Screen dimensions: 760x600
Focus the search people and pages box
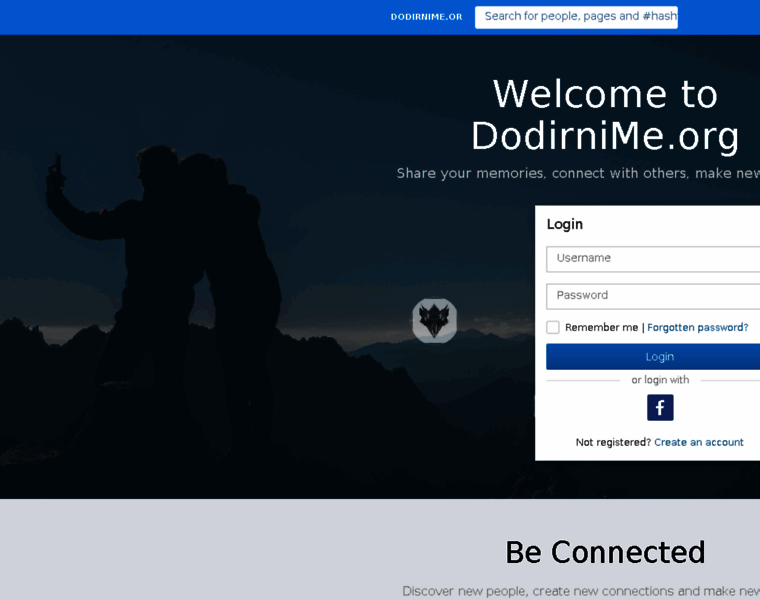576,17
